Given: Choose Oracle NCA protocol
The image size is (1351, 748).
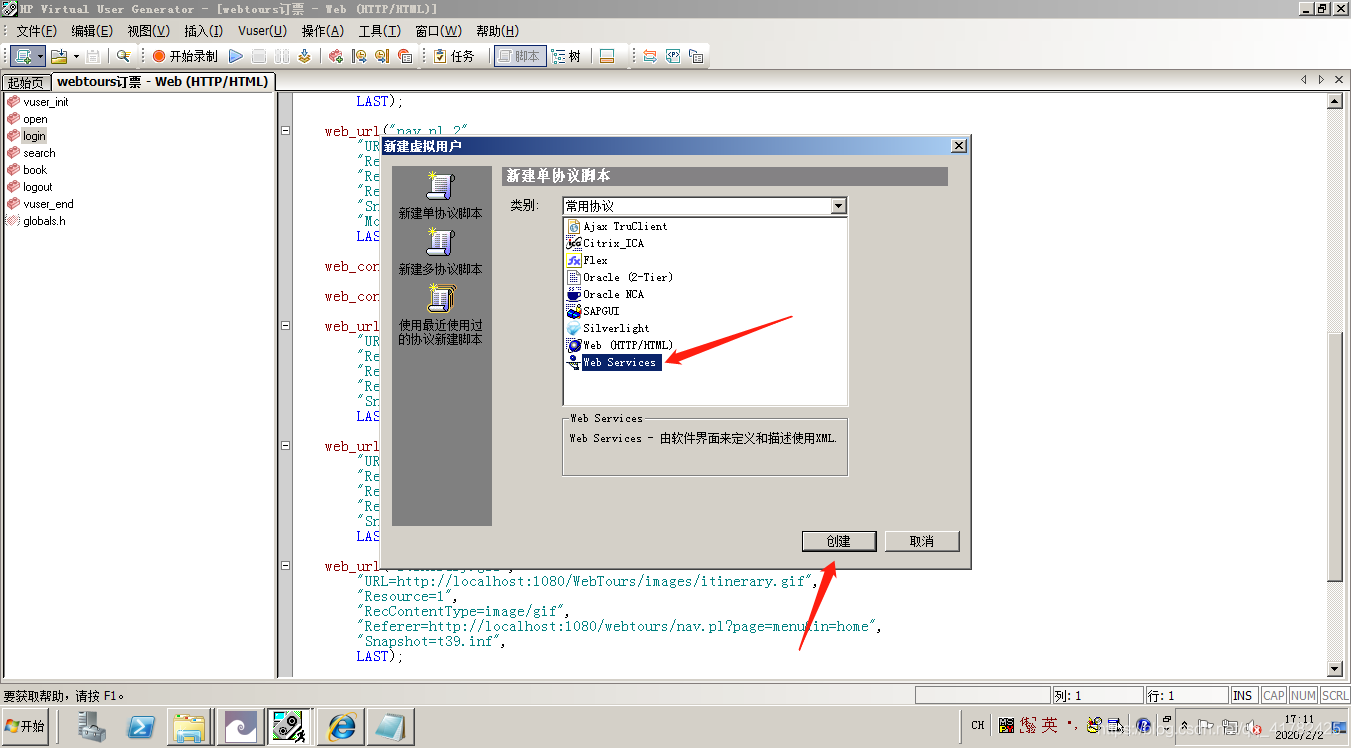Looking at the screenshot, I should 613,294.
